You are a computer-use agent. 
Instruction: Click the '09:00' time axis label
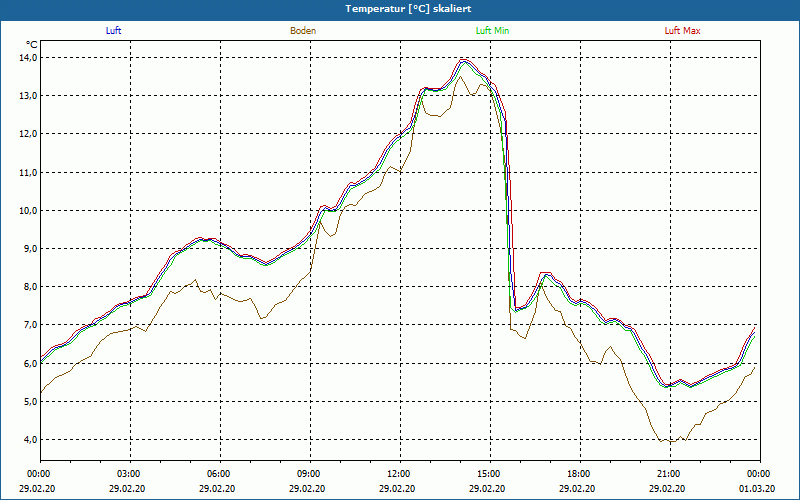tap(310, 474)
